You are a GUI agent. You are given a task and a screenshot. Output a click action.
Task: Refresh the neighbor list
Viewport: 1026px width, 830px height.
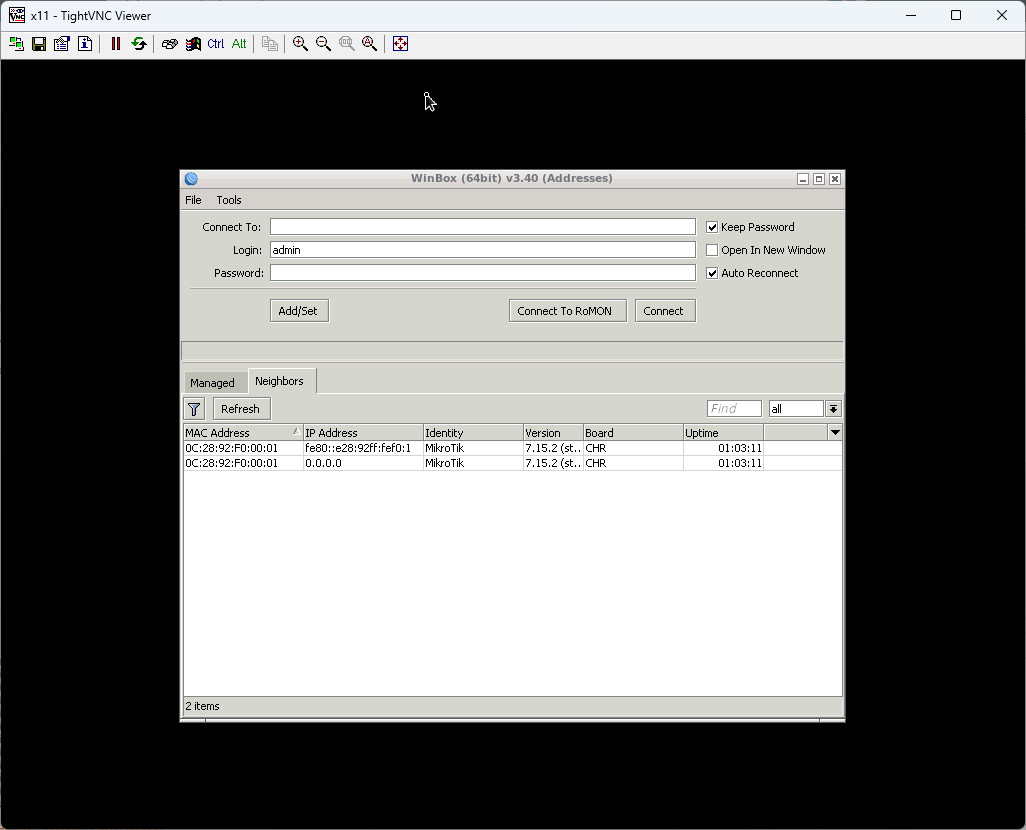(240, 408)
